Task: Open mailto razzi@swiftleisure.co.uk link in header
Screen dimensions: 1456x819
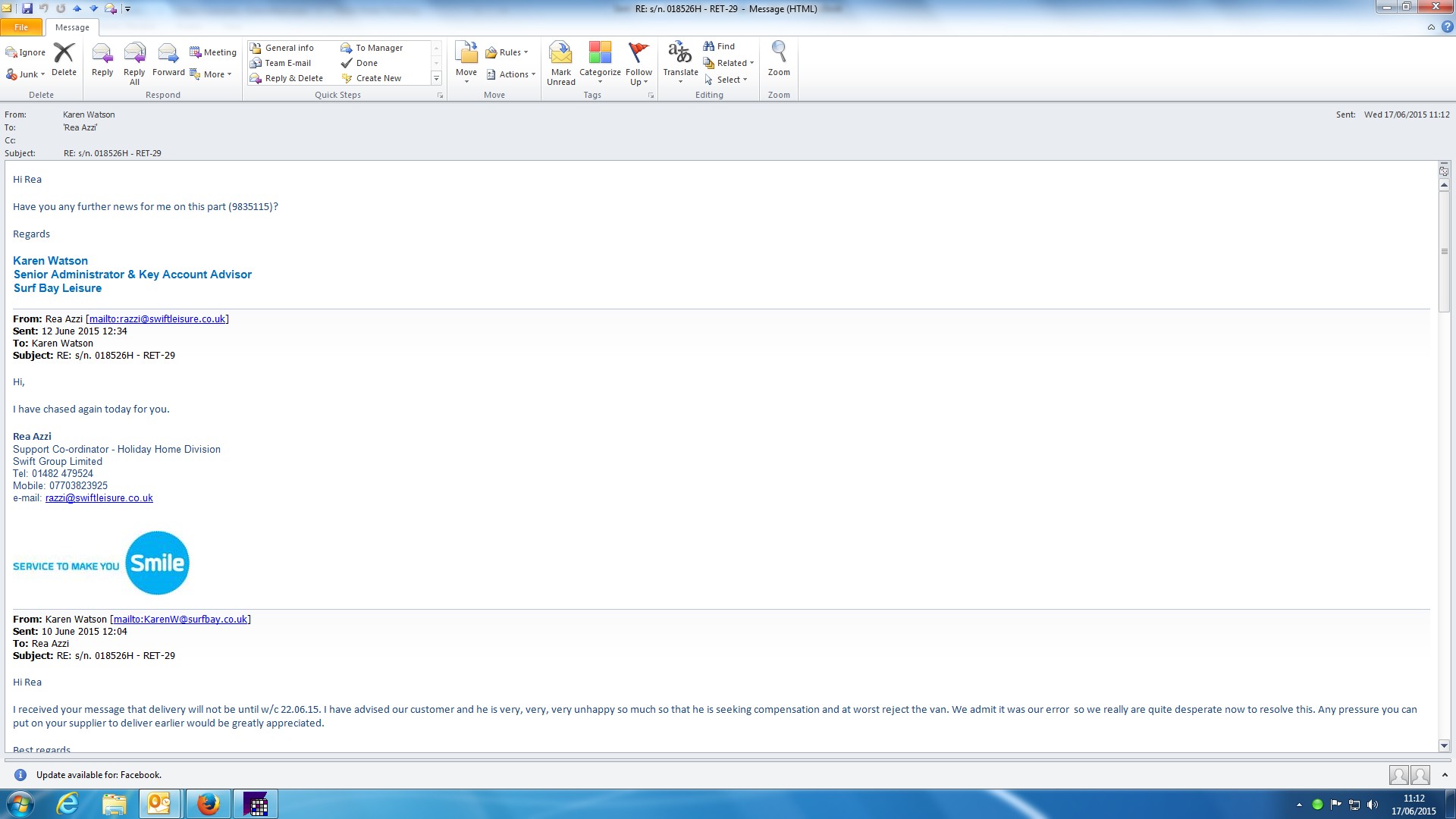Action: pos(157,319)
